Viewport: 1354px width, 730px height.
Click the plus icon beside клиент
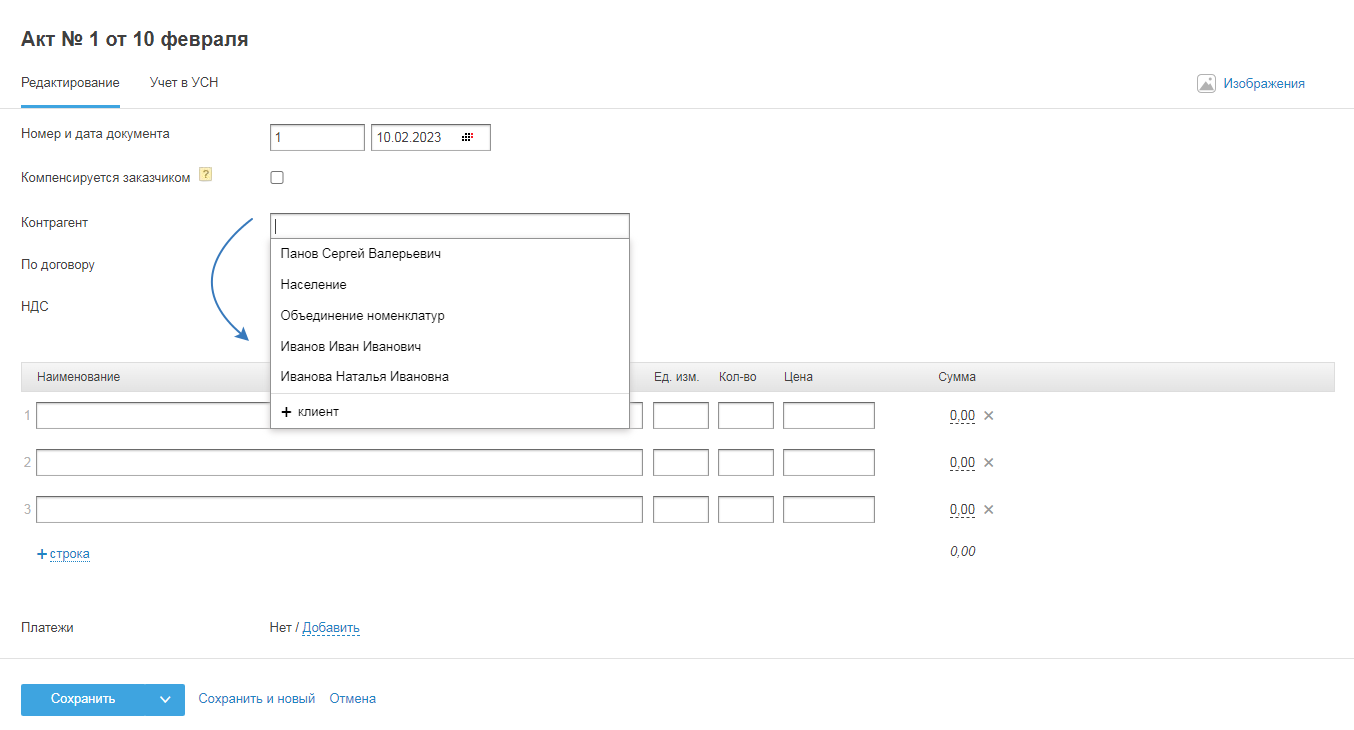tap(286, 412)
